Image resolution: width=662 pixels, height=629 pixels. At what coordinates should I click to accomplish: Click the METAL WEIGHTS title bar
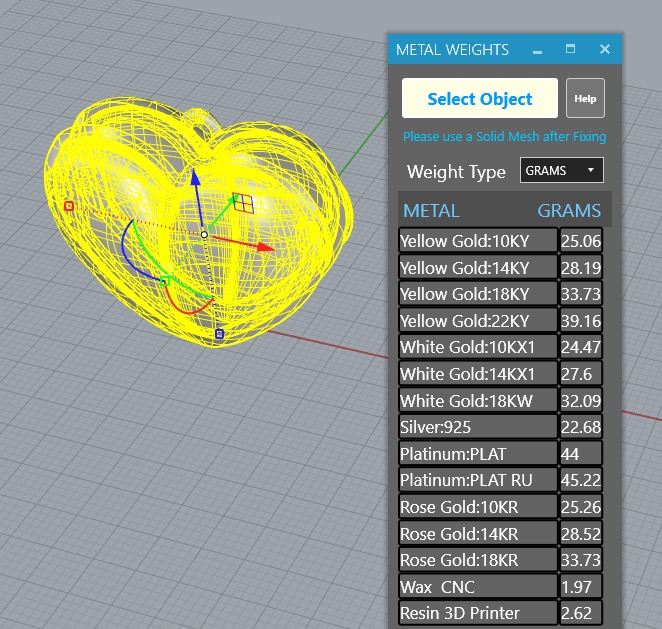(505, 49)
